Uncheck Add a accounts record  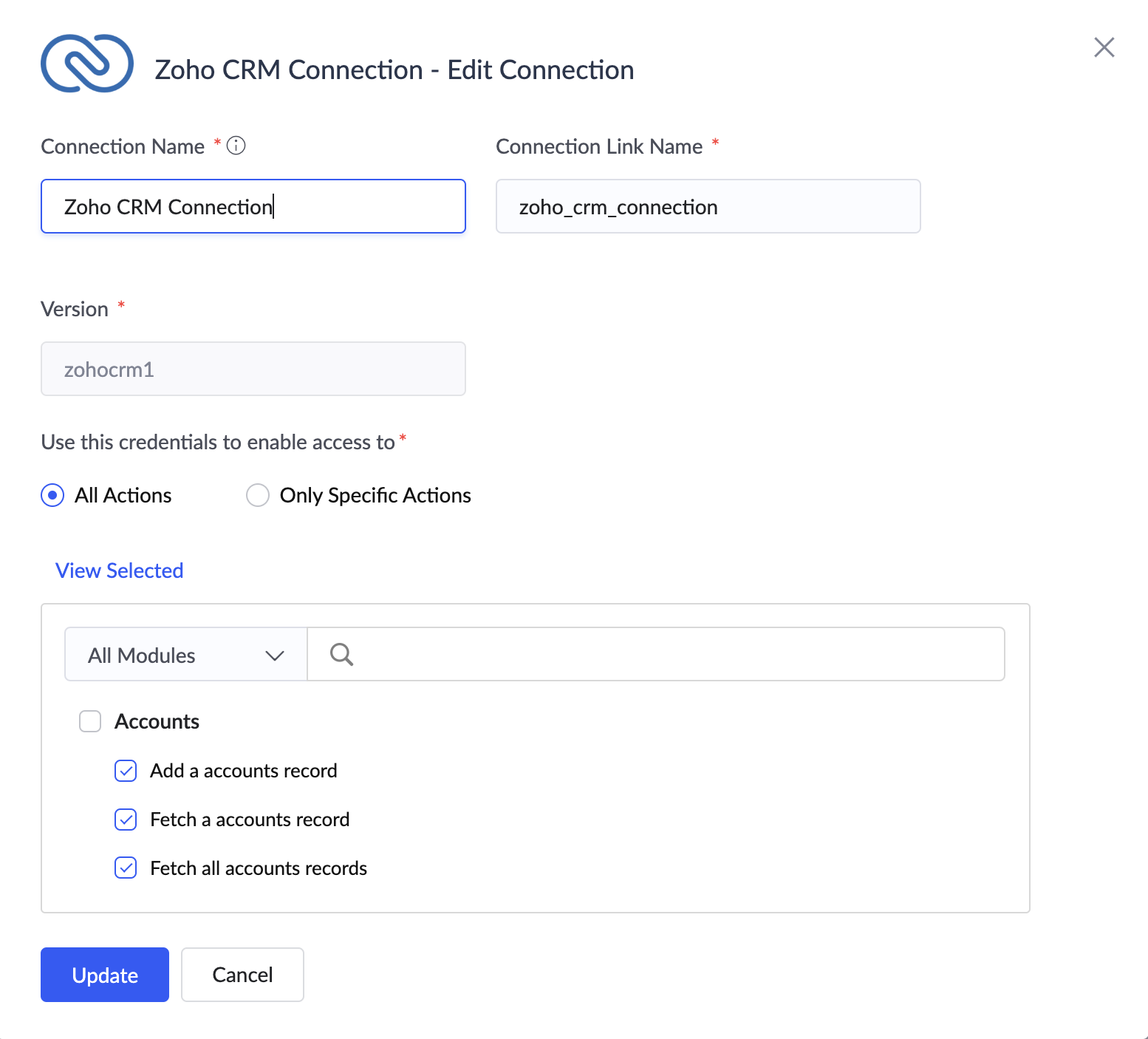tap(126, 771)
